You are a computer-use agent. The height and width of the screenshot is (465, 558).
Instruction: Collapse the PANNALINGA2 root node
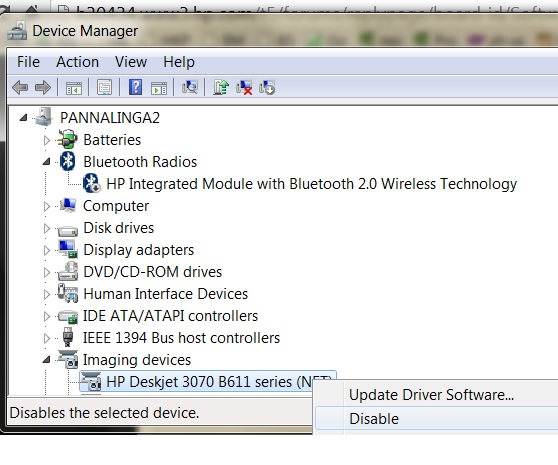23,117
